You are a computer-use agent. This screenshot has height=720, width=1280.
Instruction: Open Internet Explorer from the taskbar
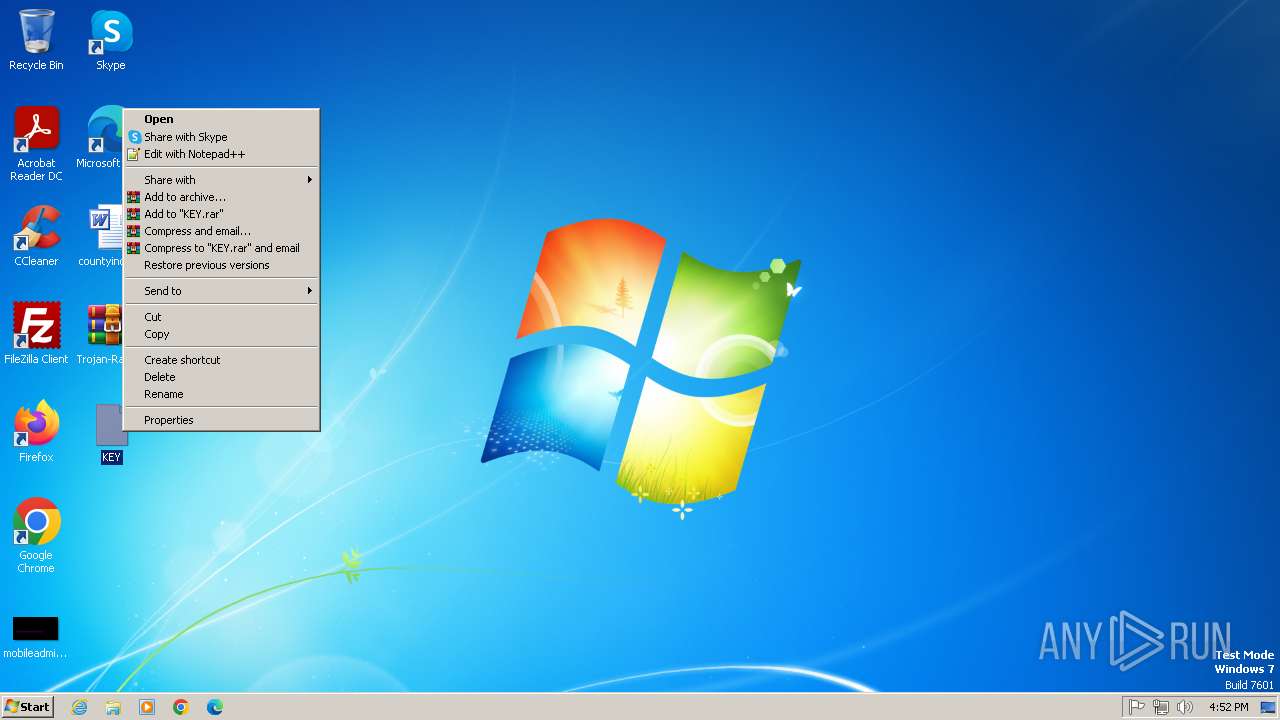click(x=79, y=707)
